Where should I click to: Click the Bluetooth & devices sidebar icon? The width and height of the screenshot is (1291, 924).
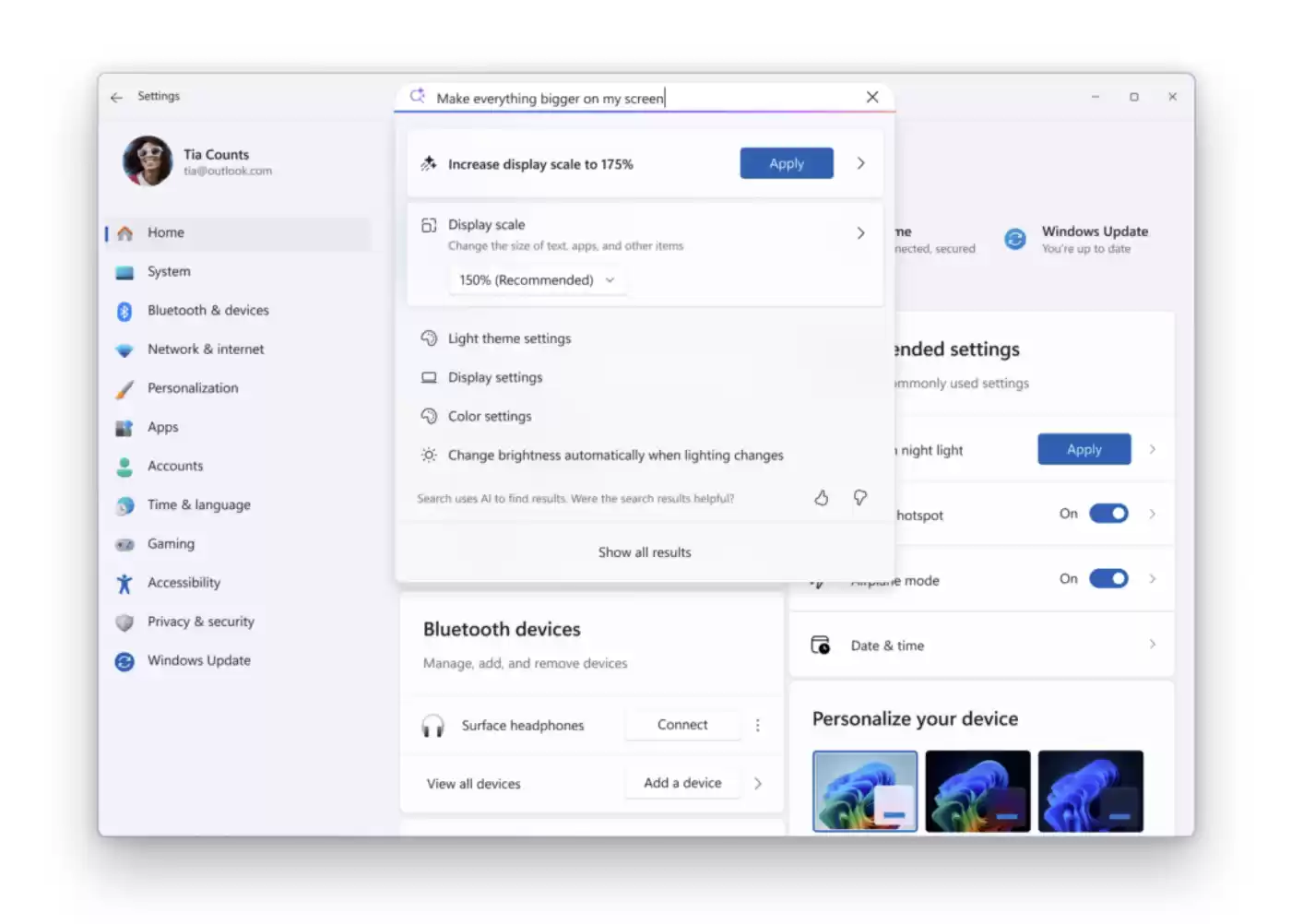coord(124,312)
